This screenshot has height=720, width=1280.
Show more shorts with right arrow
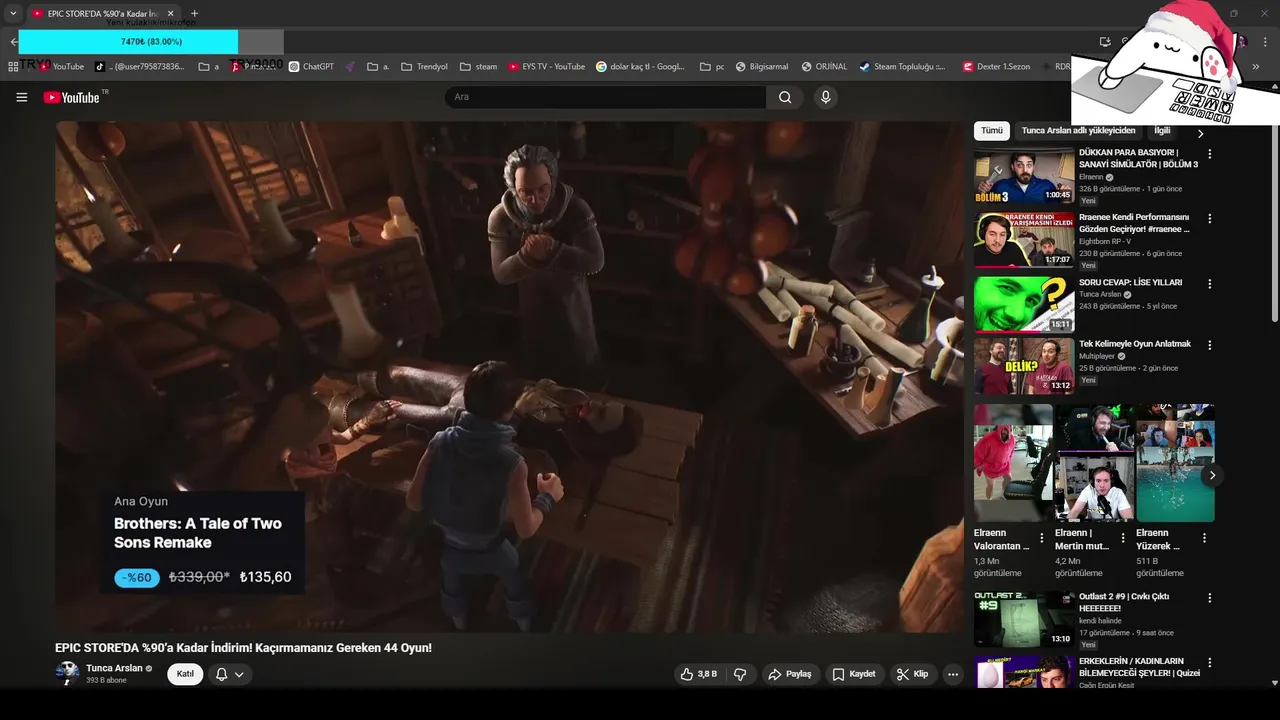pyautogui.click(x=1211, y=475)
